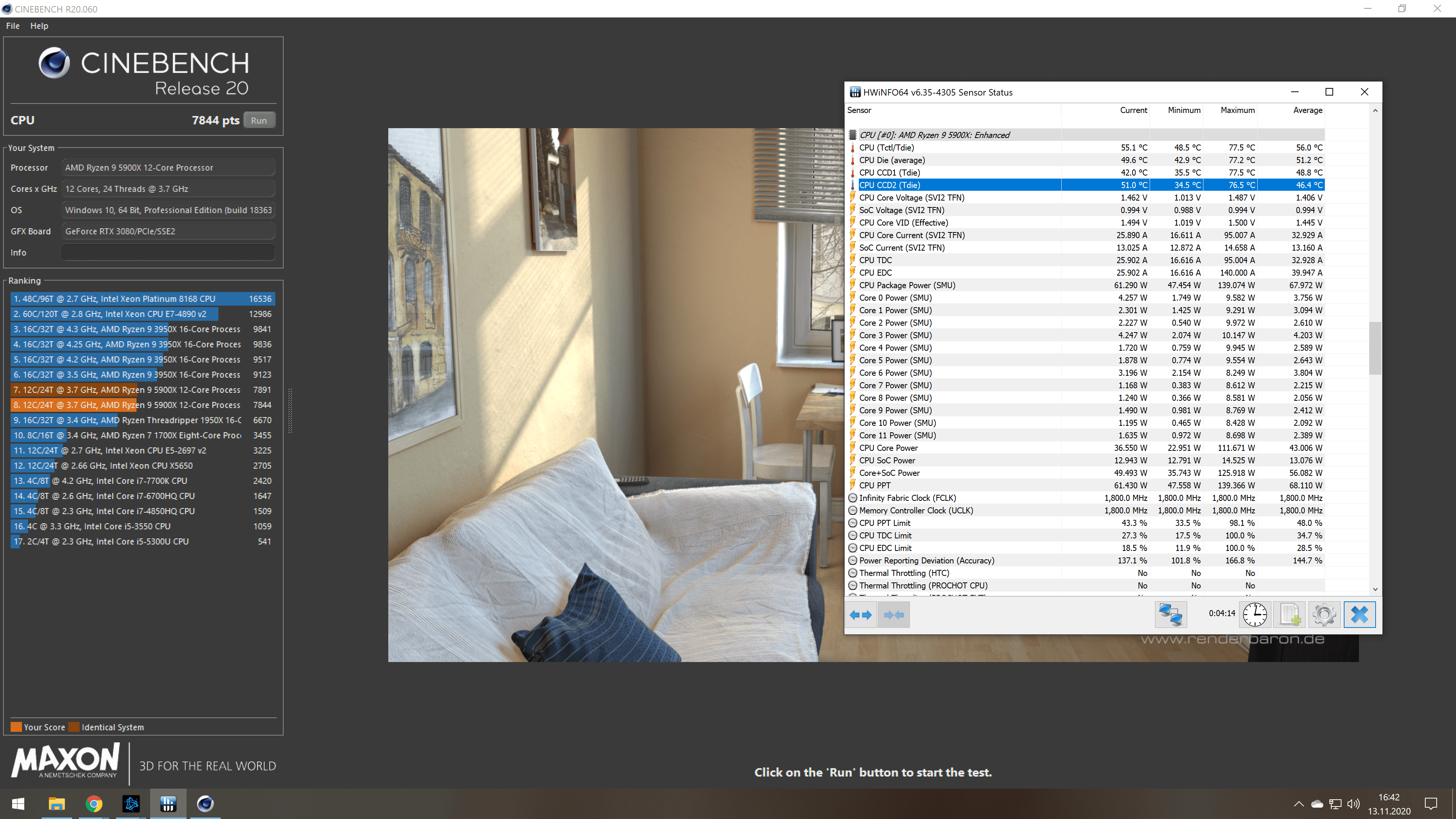Screen dimensions: 1456x819
Task: Click the Maximum column header in HWiNFO
Action: (1230, 110)
